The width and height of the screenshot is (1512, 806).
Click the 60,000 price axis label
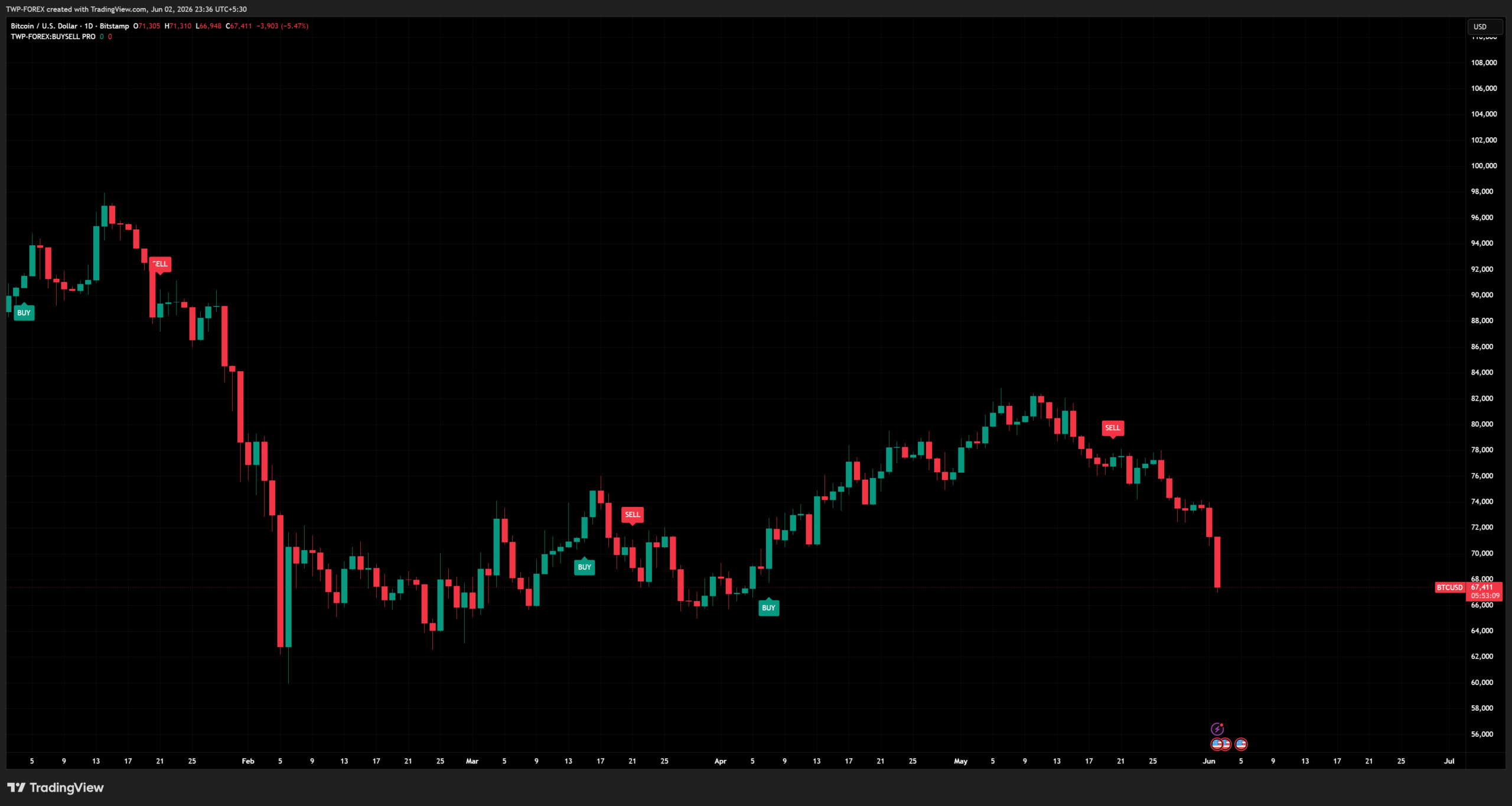coord(1482,682)
